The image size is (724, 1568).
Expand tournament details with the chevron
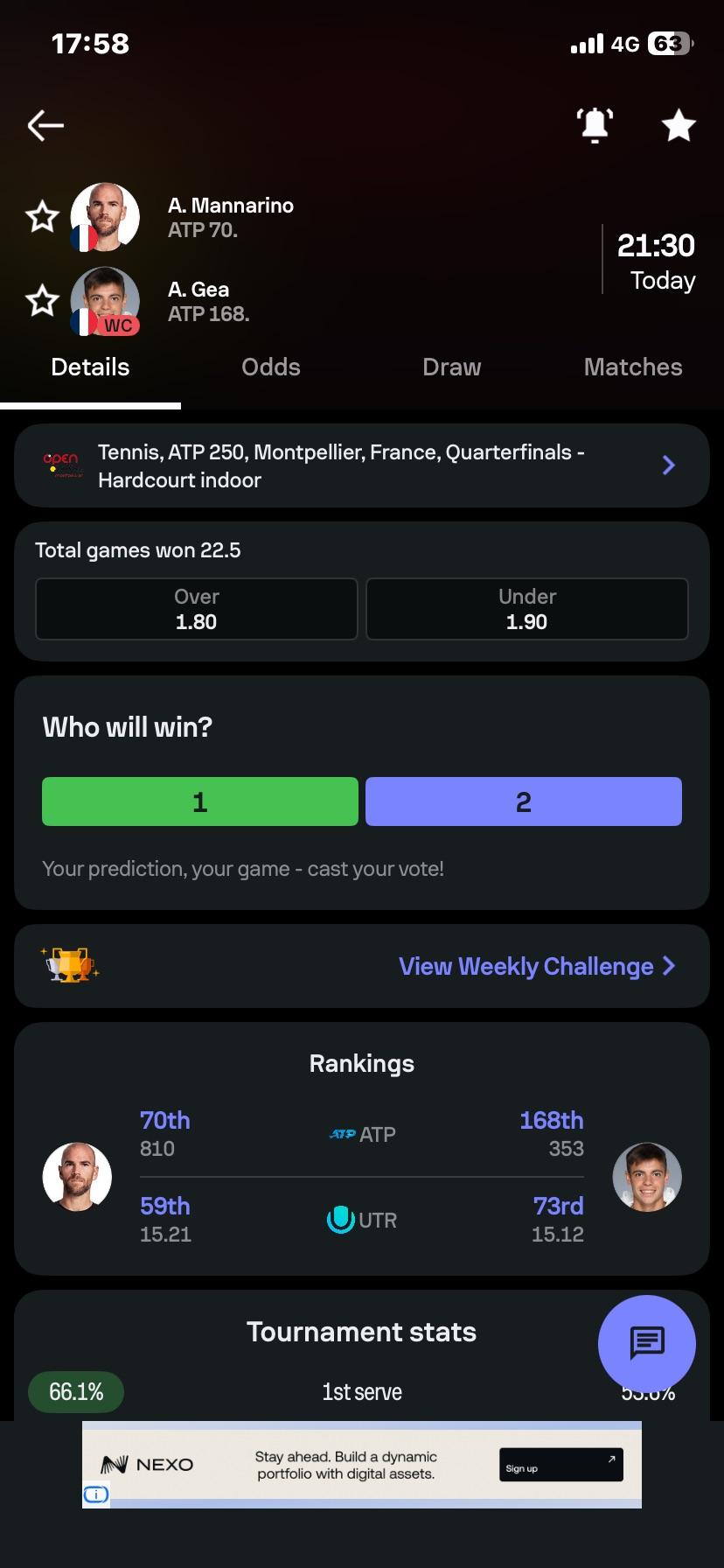coord(669,465)
